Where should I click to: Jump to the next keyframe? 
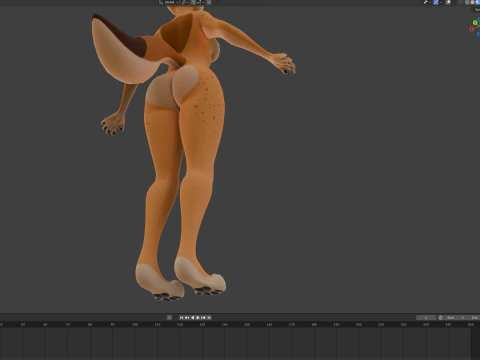coord(203,318)
